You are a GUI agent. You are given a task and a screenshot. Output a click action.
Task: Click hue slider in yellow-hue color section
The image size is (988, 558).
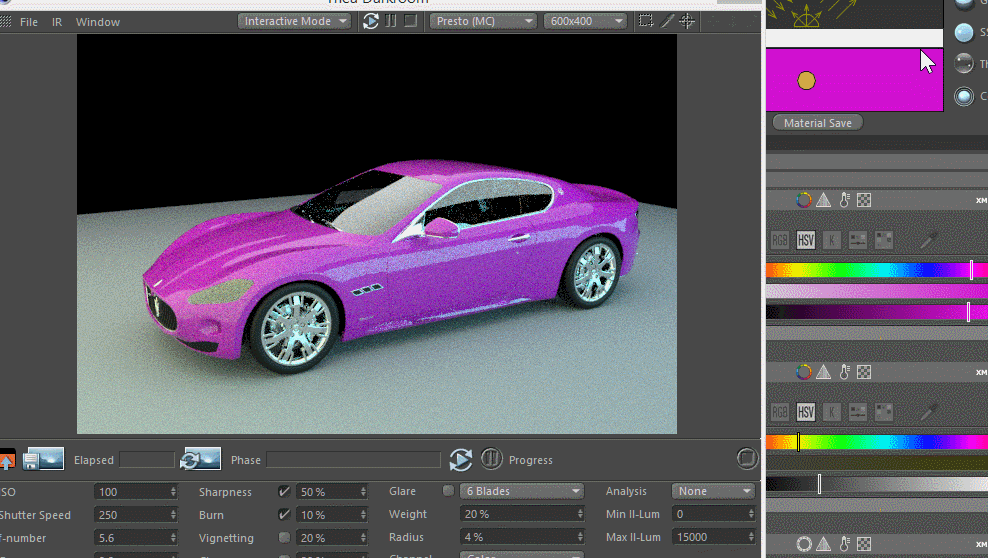tap(877, 442)
